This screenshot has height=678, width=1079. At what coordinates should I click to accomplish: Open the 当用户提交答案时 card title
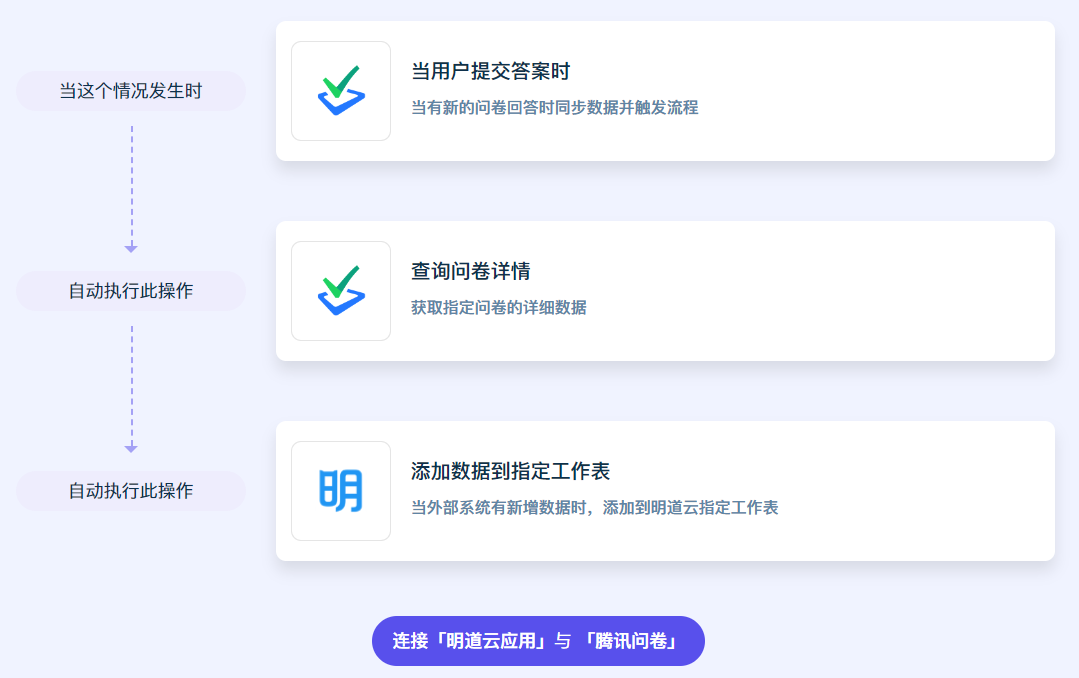pos(490,72)
